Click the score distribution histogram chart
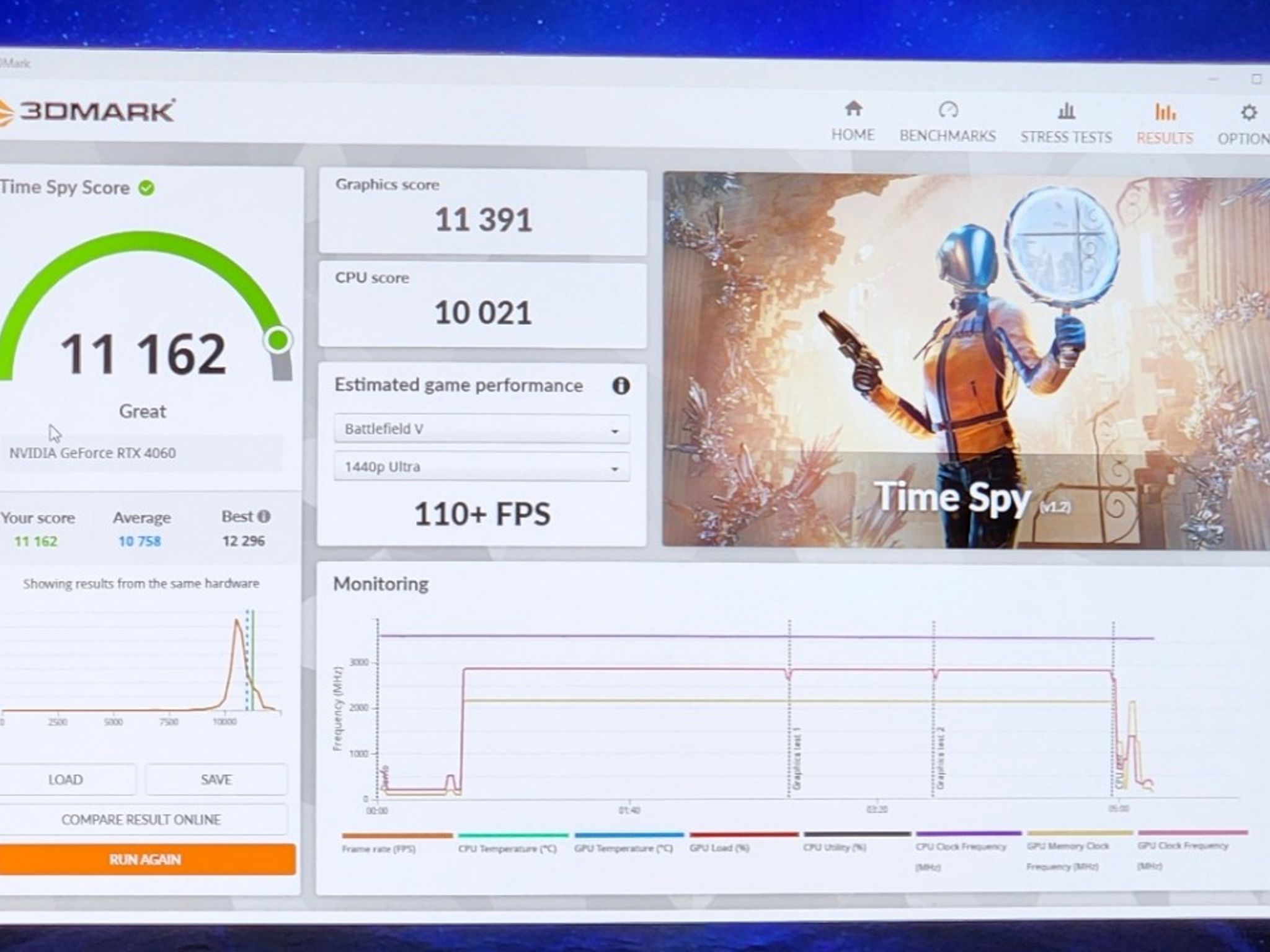Image resolution: width=1270 pixels, height=952 pixels. click(x=141, y=668)
